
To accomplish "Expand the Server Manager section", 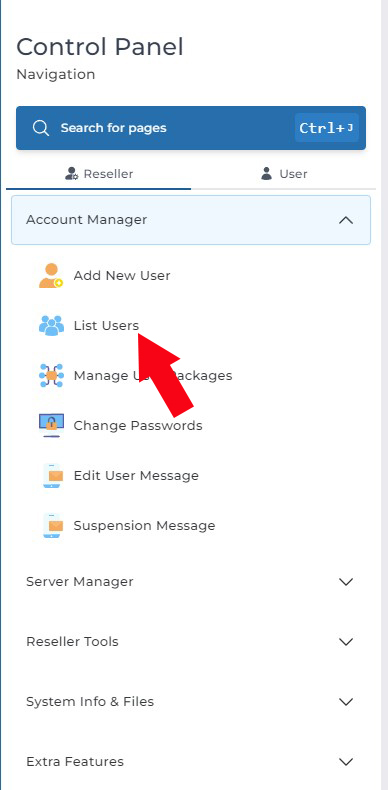I will point(191,581).
